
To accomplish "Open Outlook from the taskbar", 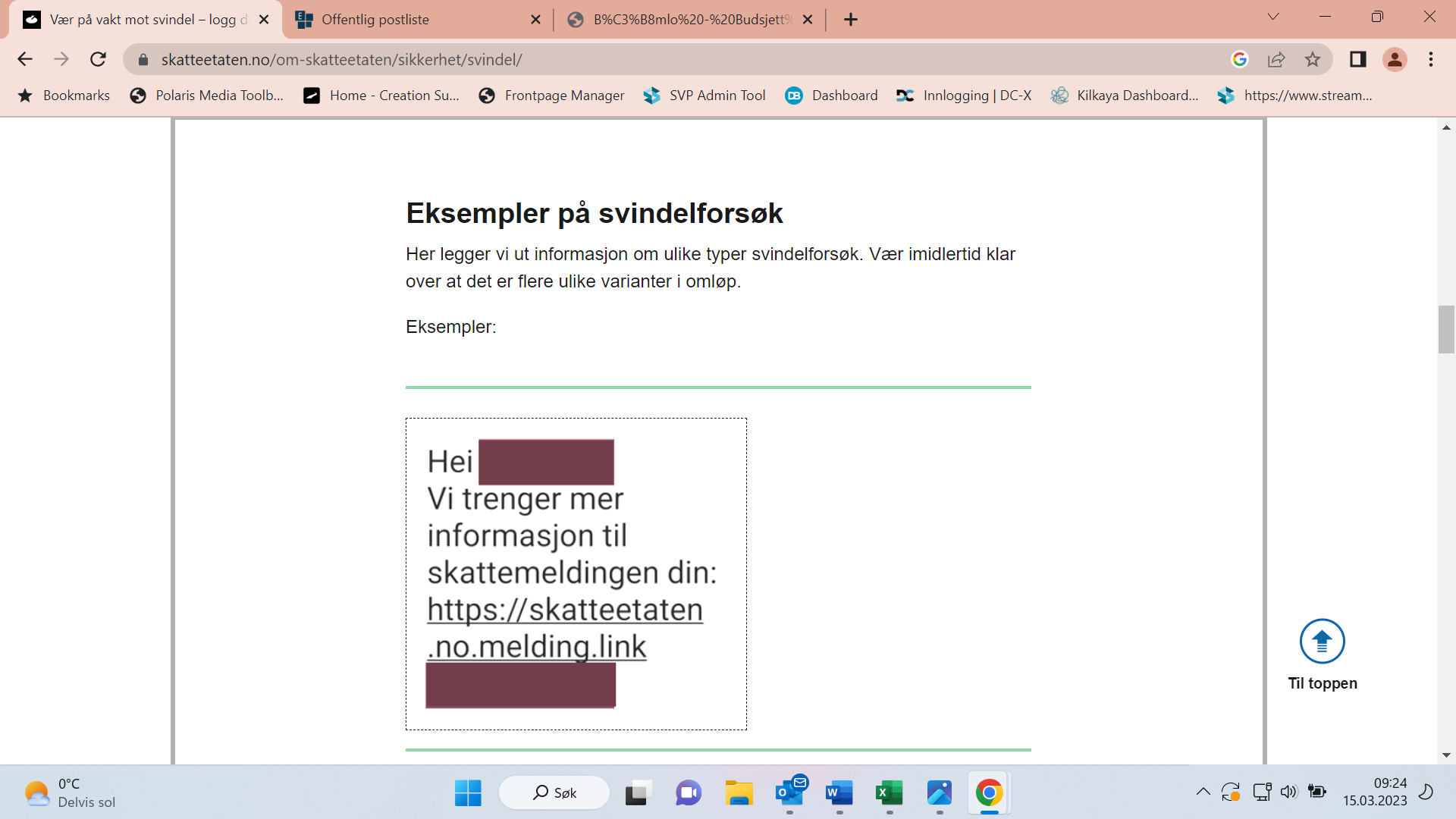I will (789, 792).
